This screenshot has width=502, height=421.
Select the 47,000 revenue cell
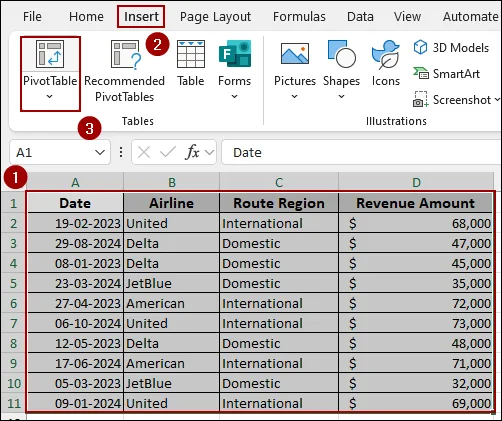pyautogui.click(x=416, y=243)
